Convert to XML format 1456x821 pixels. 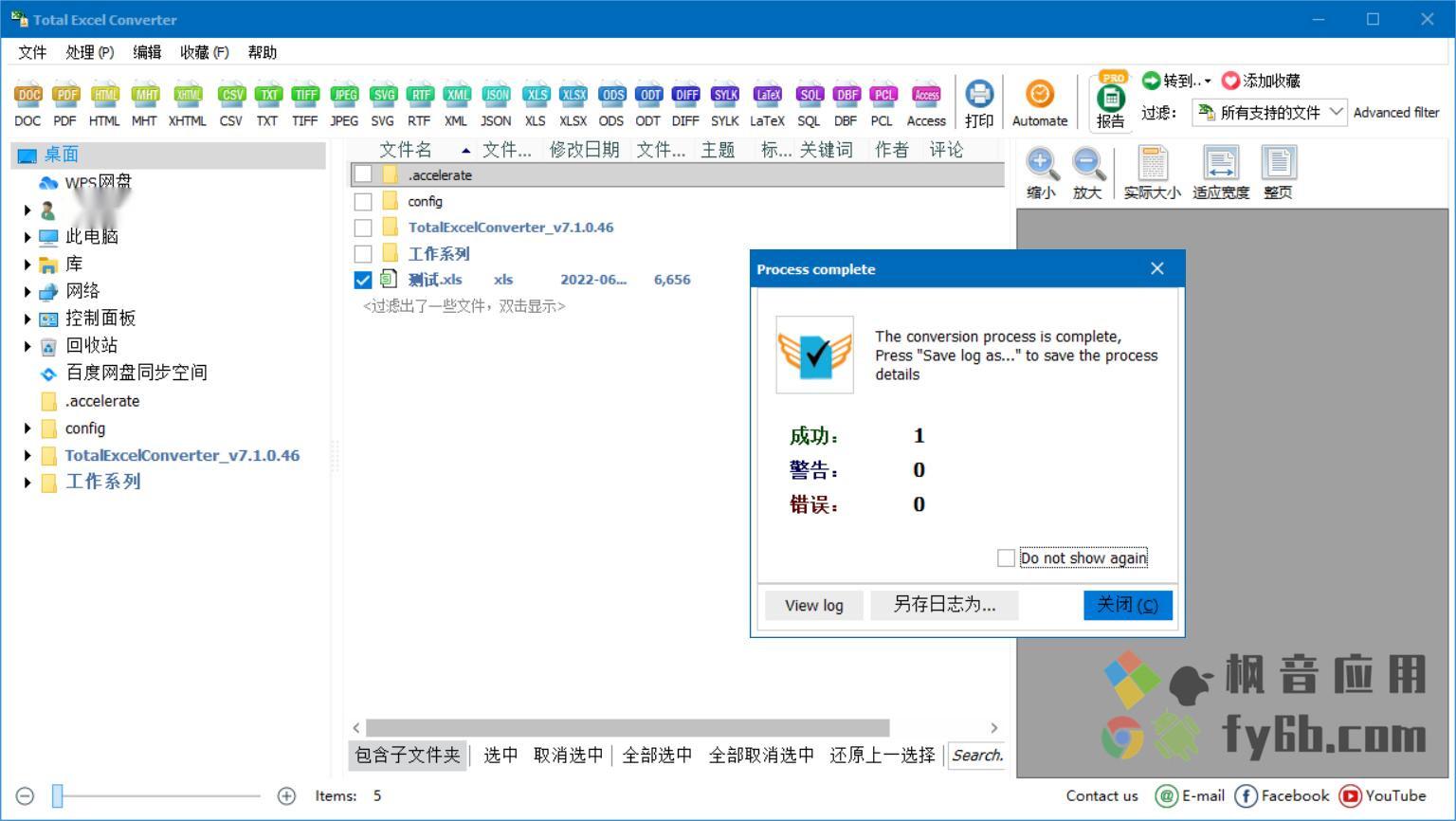click(456, 104)
